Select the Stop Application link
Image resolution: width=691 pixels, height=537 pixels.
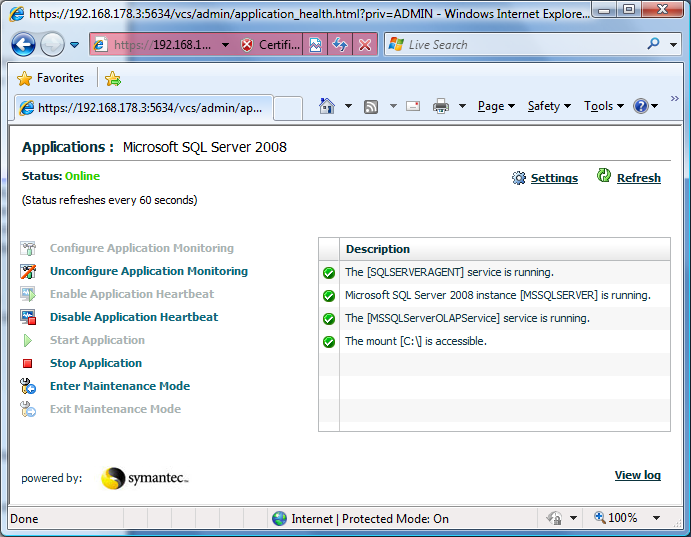pyautogui.click(x=96, y=363)
